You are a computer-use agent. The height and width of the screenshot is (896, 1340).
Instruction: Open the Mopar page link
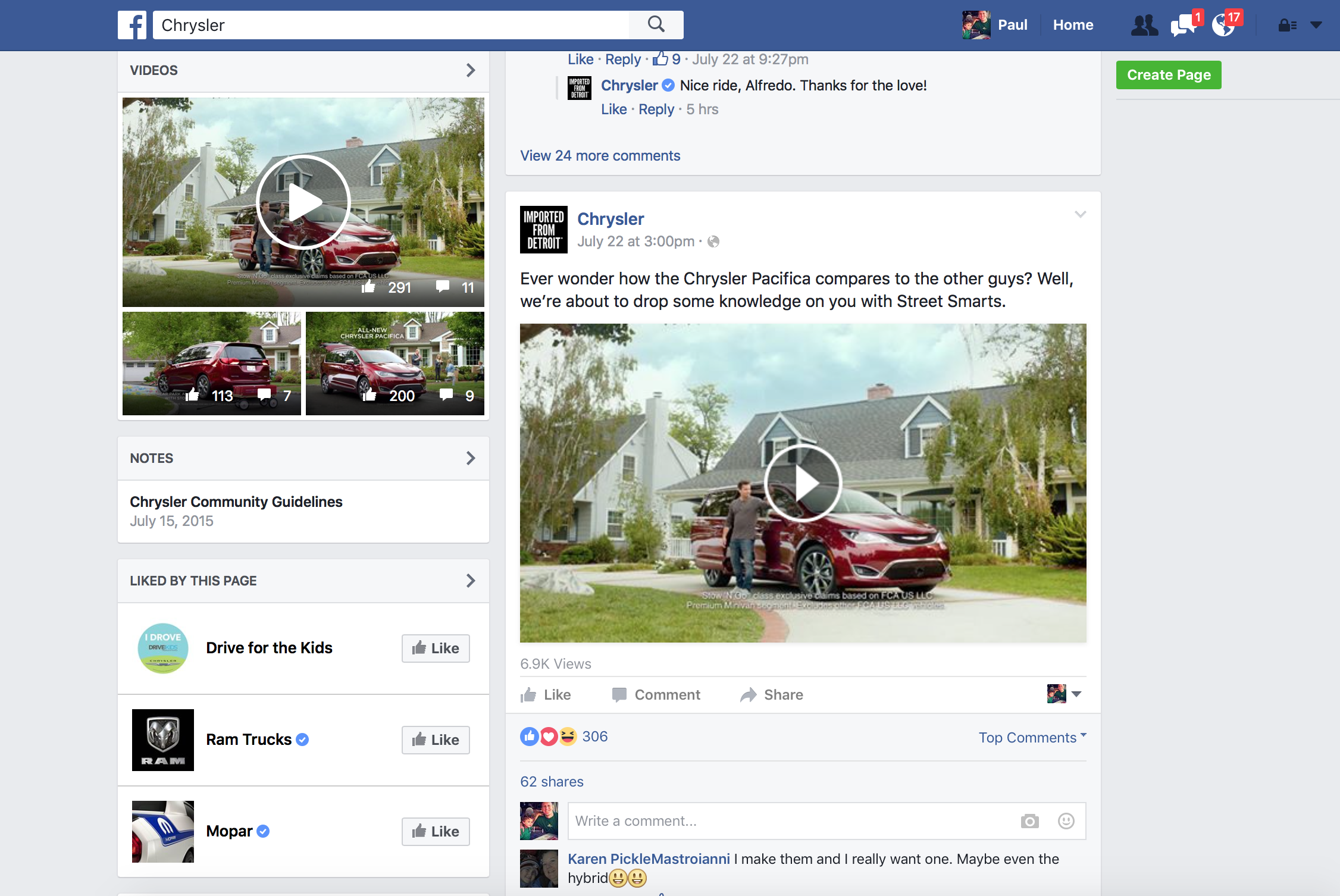pyautogui.click(x=229, y=831)
